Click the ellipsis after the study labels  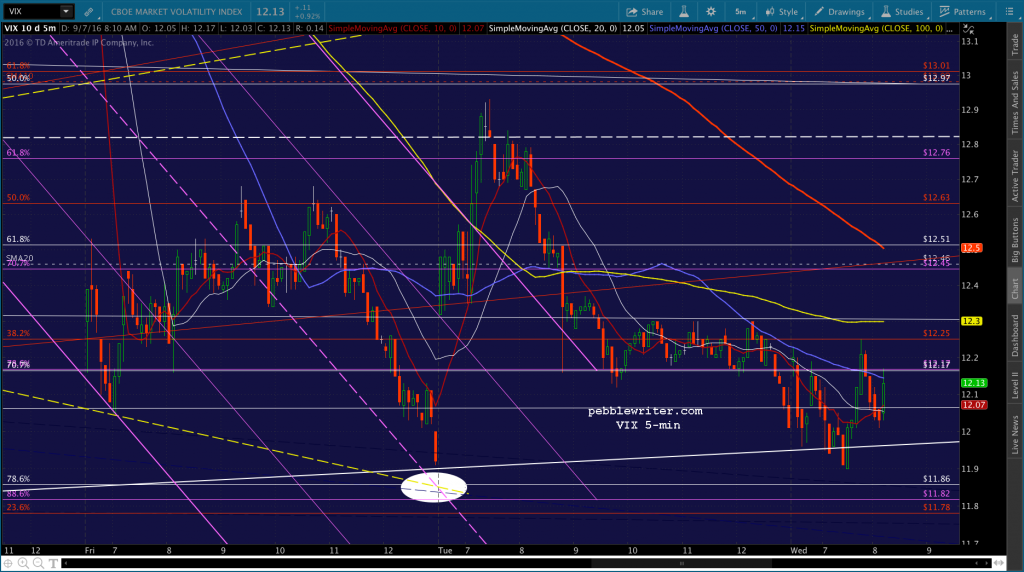pyautogui.click(x=950, y=30)
